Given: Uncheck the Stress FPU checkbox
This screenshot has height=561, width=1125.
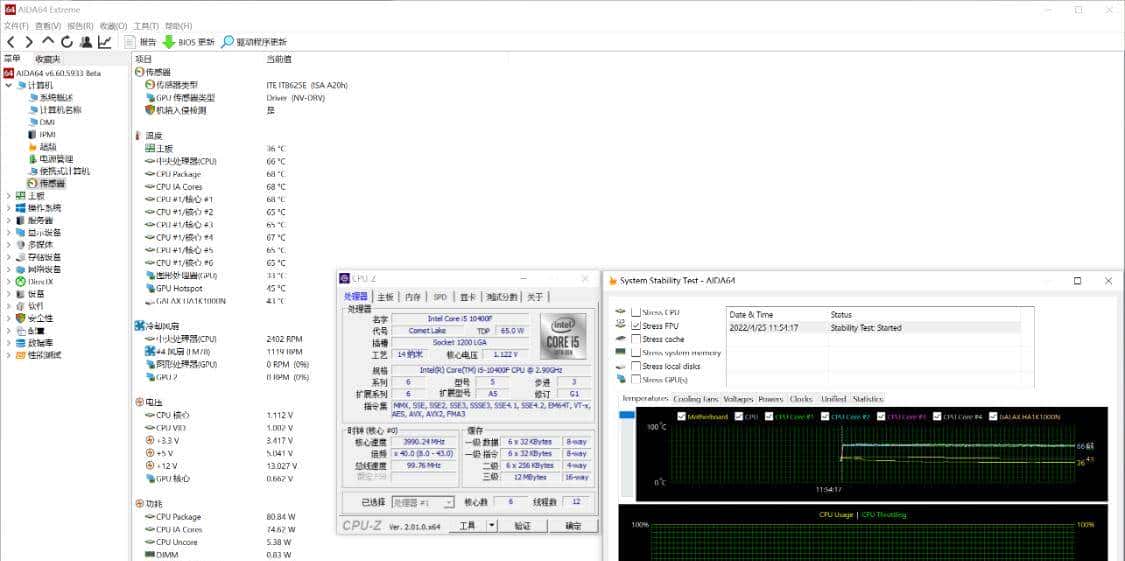Looking at the screenshot, I should click(x=636, y=326).
